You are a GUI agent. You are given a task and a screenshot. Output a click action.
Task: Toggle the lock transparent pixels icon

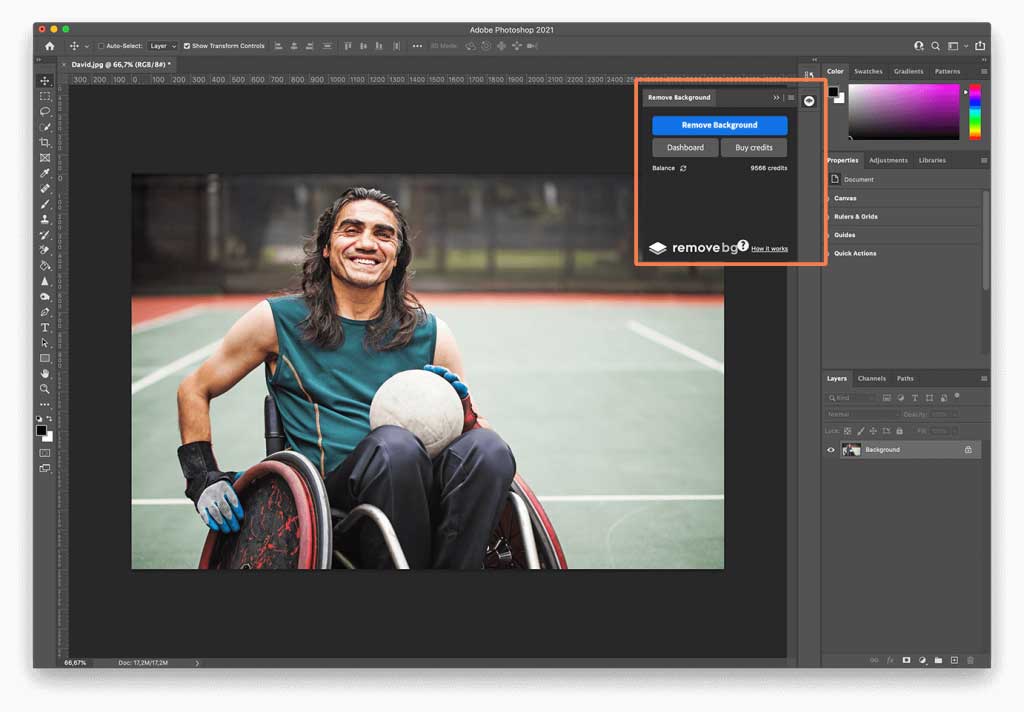848,431
